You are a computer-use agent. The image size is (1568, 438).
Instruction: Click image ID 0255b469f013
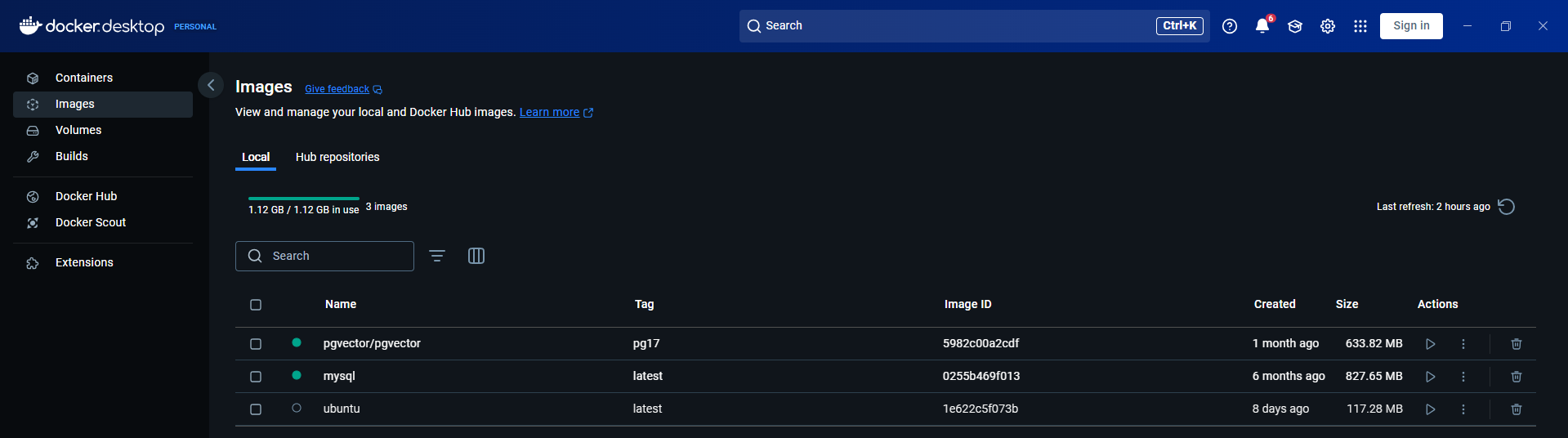[981, 376]
